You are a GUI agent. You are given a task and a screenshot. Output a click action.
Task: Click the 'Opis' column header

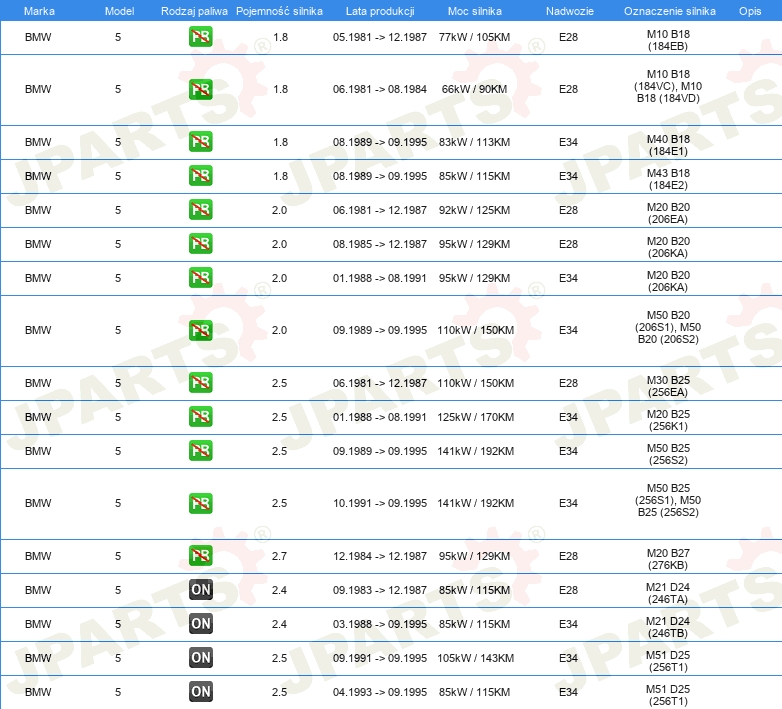tap(749, 11)
